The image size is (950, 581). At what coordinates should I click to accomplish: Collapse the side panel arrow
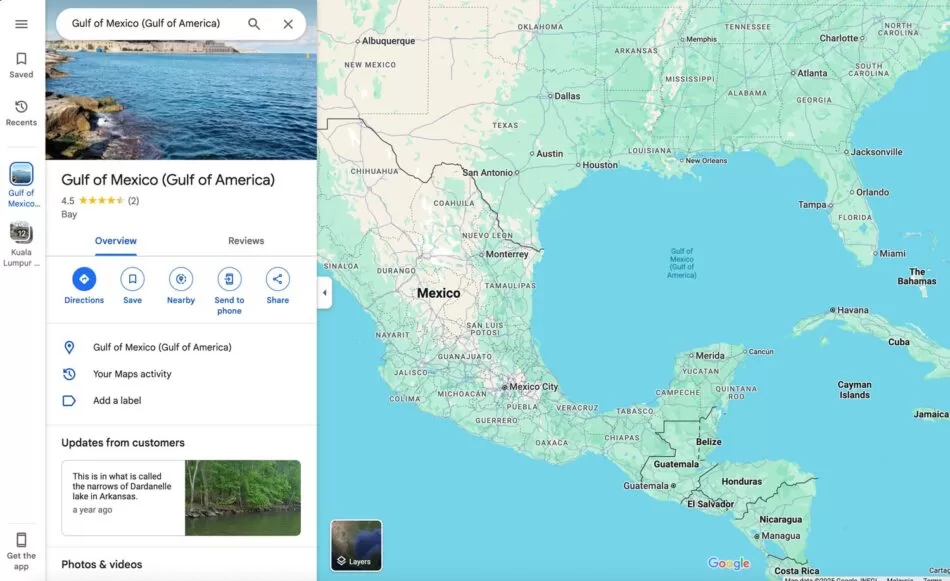325,293
